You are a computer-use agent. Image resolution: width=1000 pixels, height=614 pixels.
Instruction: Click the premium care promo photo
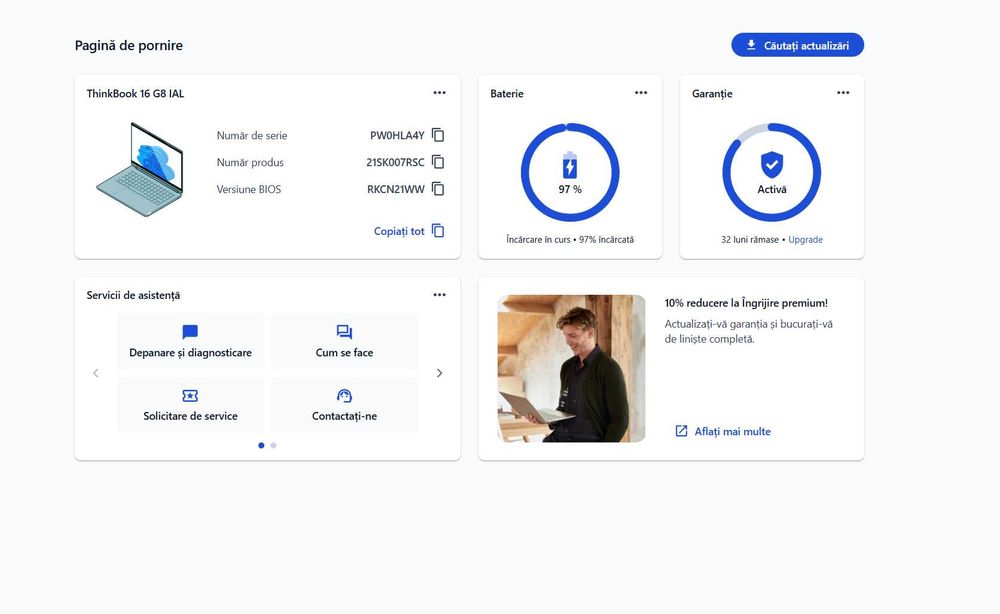point(571,369)
